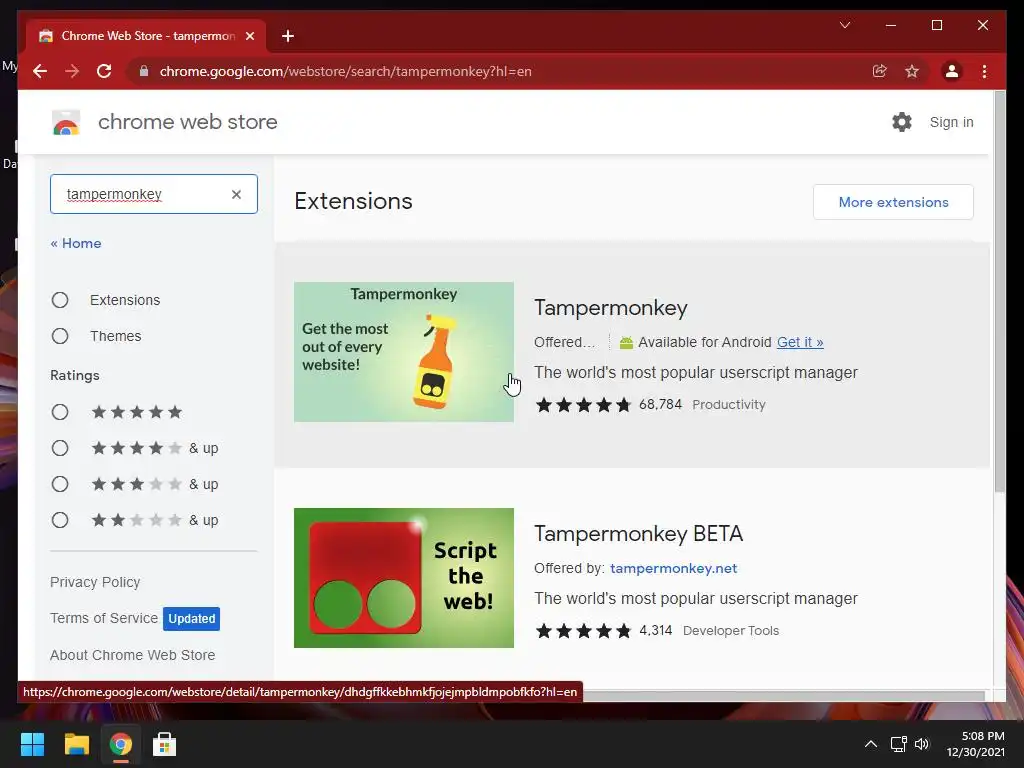Screen dimensions: 1024x768
Task: Open Chrome's three-dot menu
Action: 984,71
